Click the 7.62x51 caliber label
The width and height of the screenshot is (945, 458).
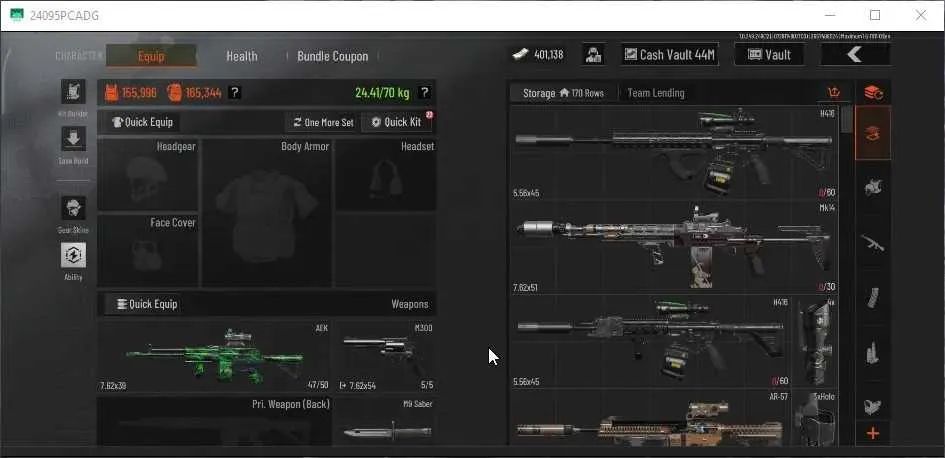[526, 287]
